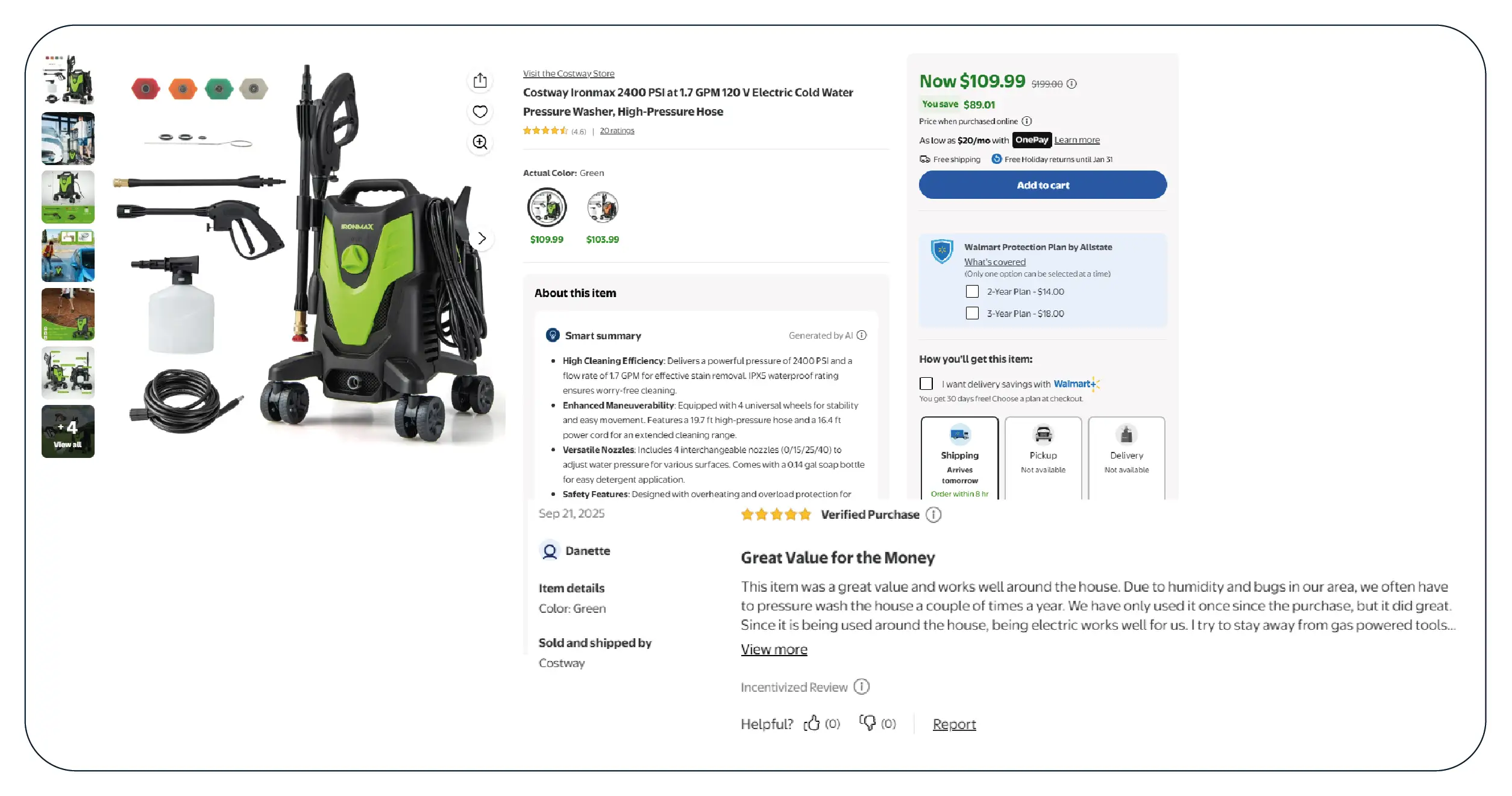
Task: Click the zoom magnifier icon on image
Action: (x=480, y=142)
